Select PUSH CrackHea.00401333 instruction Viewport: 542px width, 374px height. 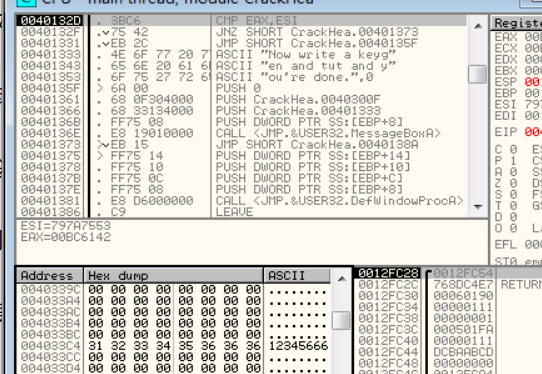click(298, 111)
